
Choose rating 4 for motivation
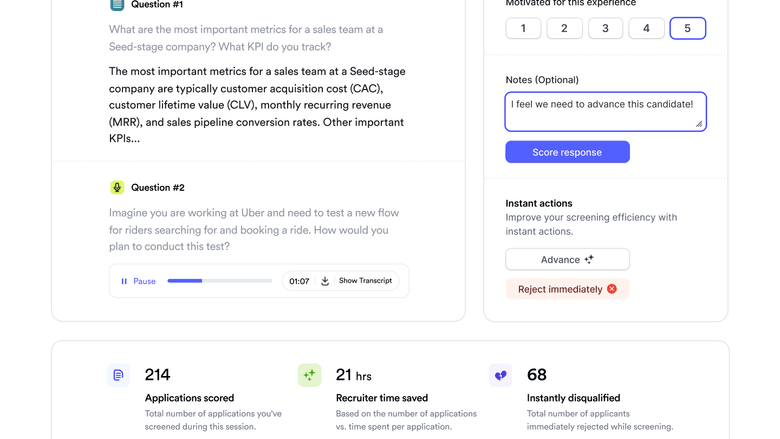[646, 28]
